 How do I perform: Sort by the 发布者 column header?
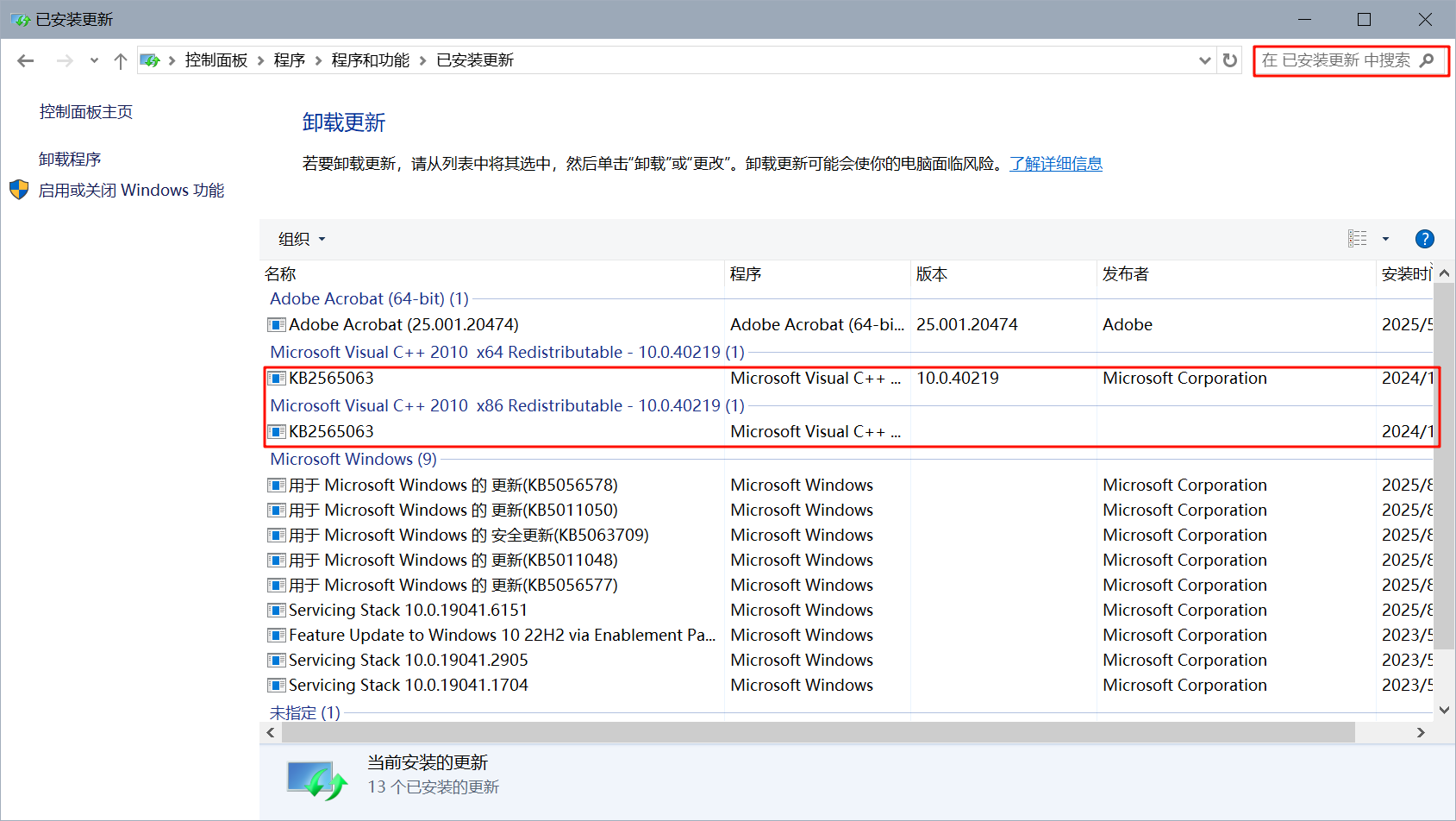(x=1126, y=274)
